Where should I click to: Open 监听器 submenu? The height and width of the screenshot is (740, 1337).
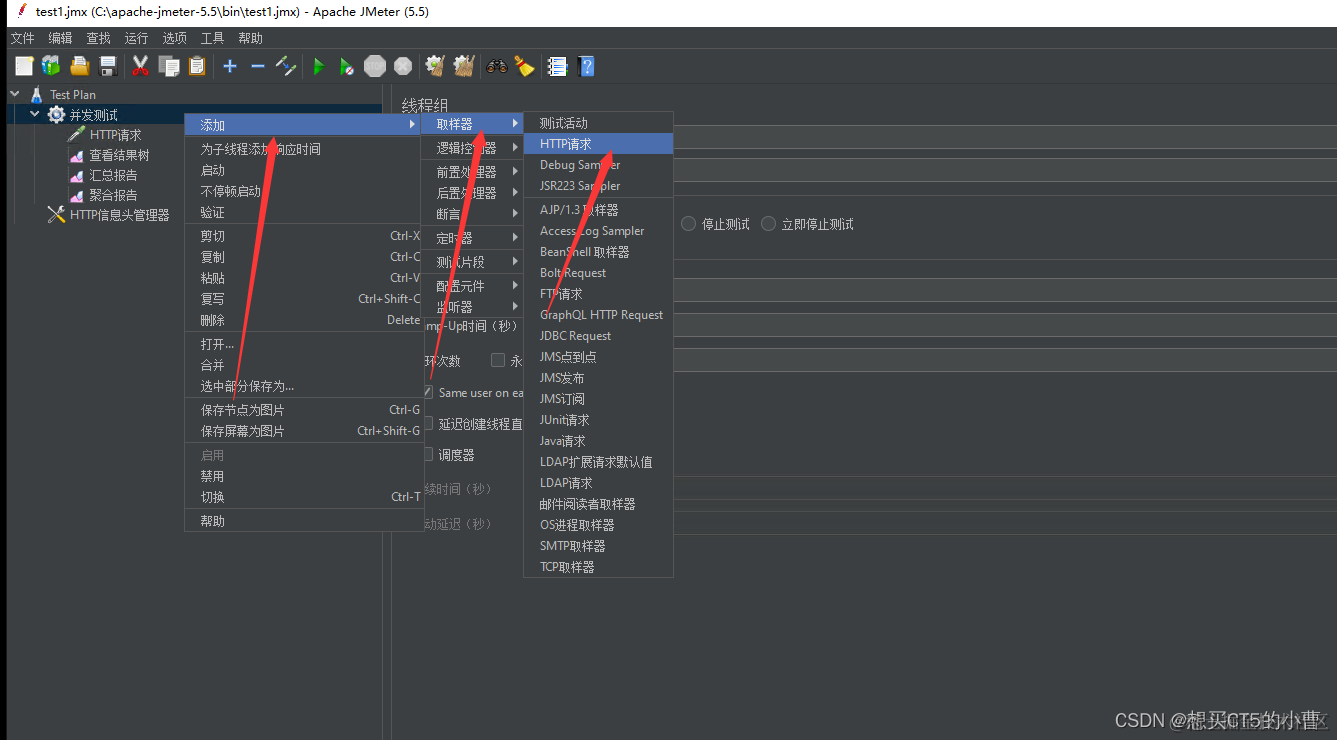point(472,307)
